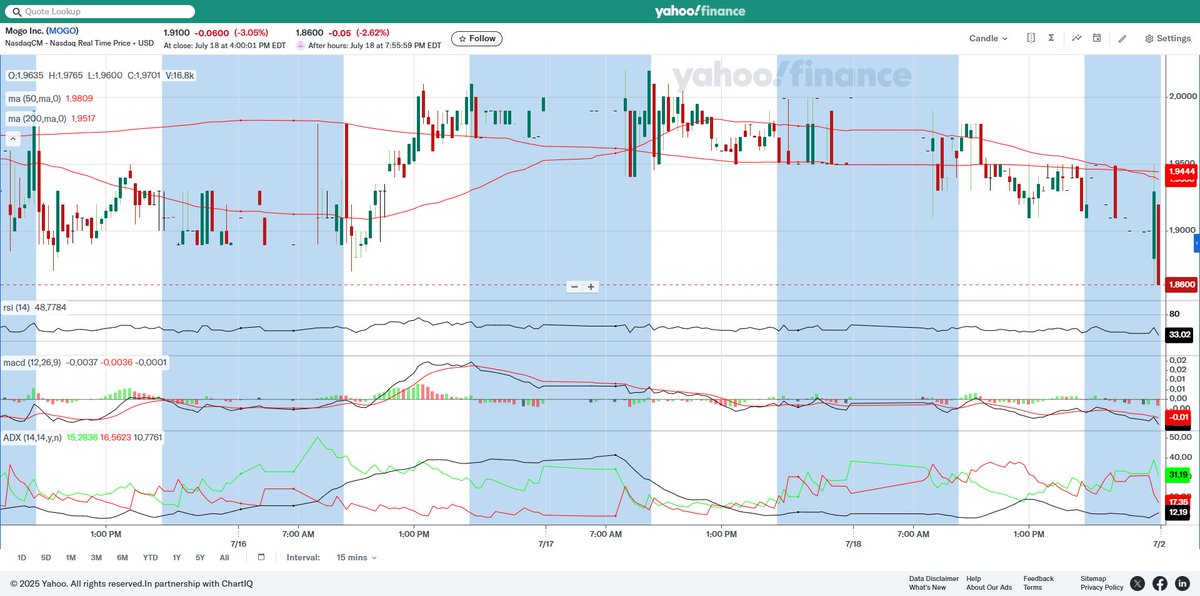Open the date range selector icon
The image size is (1200, 596).
coord(1031,38)
